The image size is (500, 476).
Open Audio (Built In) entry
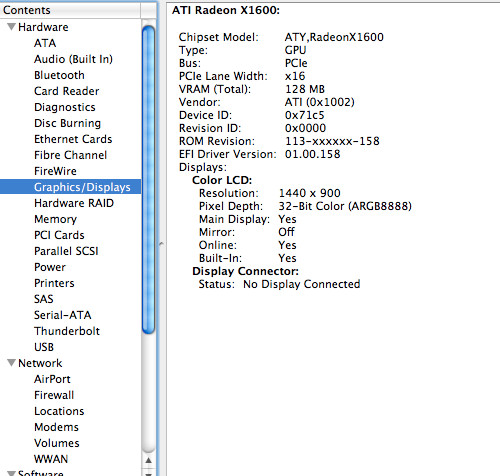pos(73,59)
